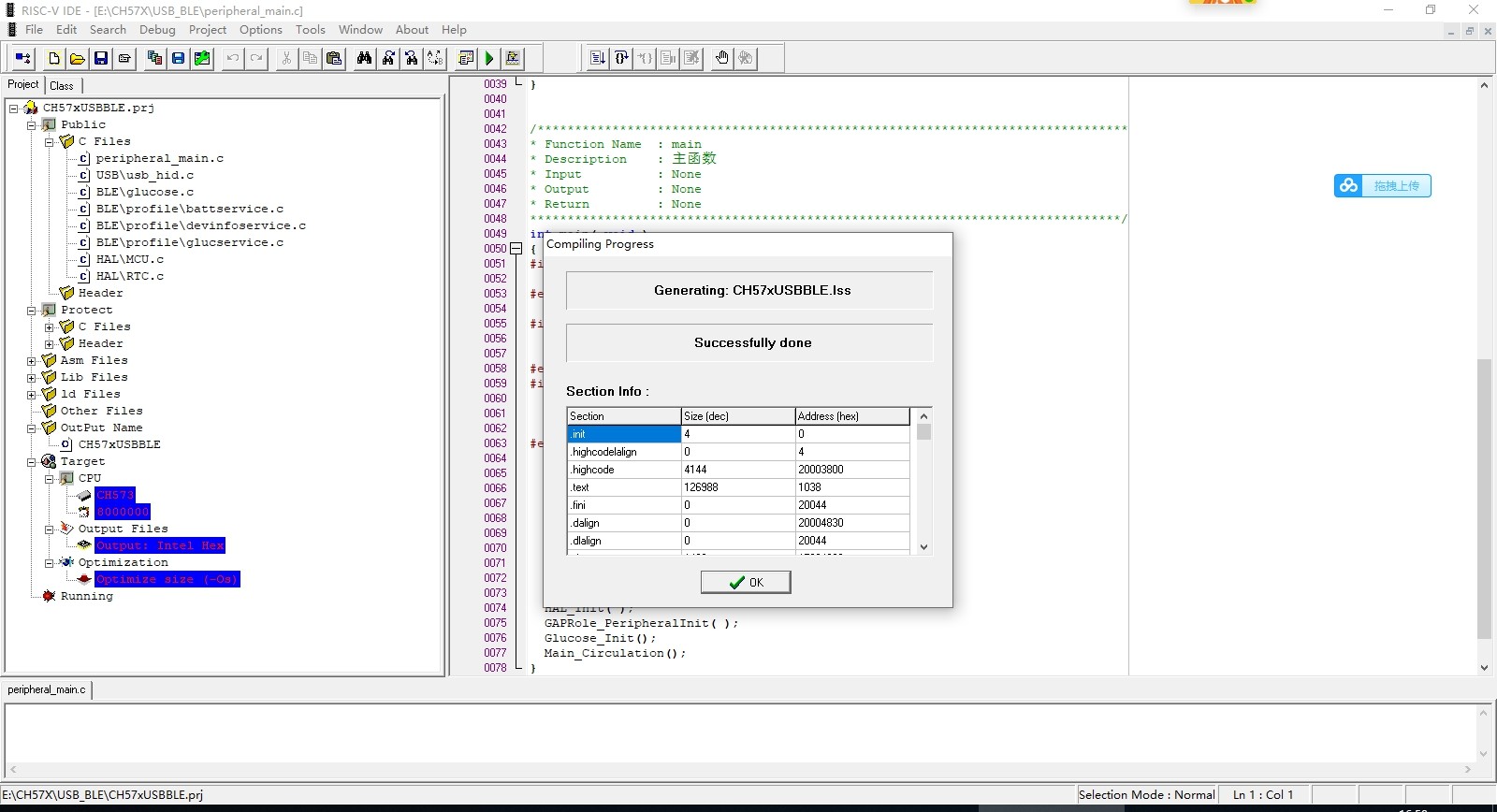1497x812 pixels.
Task: Click the blue cloud upload button
Action: pos(1382,185)
